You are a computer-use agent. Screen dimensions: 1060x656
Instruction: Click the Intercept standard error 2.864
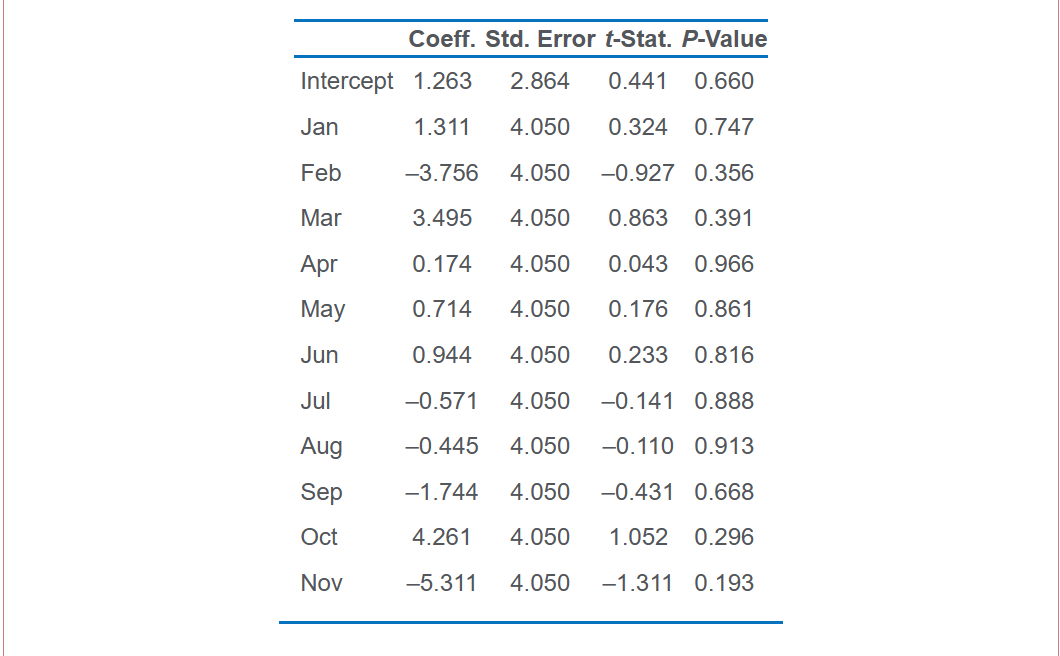click(x=540, y=82)
